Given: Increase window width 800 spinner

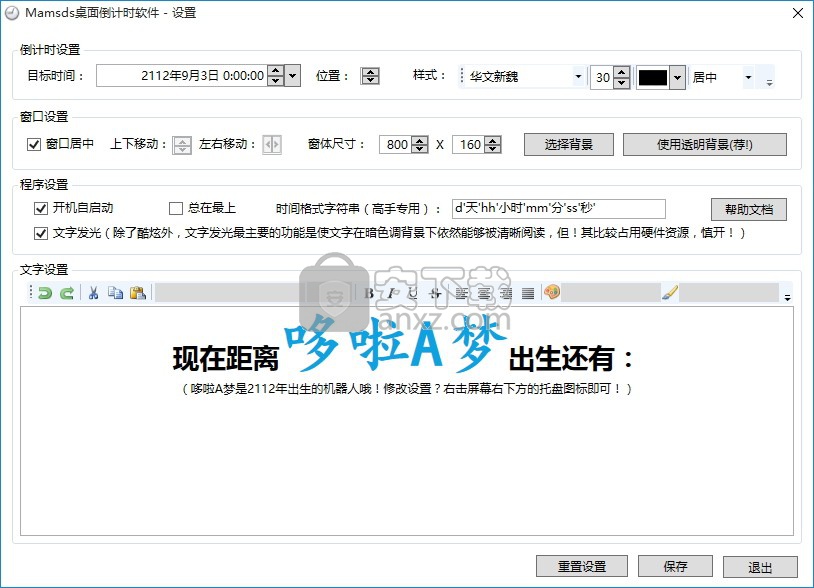Looking at the screenshot, I should [419, 140].
